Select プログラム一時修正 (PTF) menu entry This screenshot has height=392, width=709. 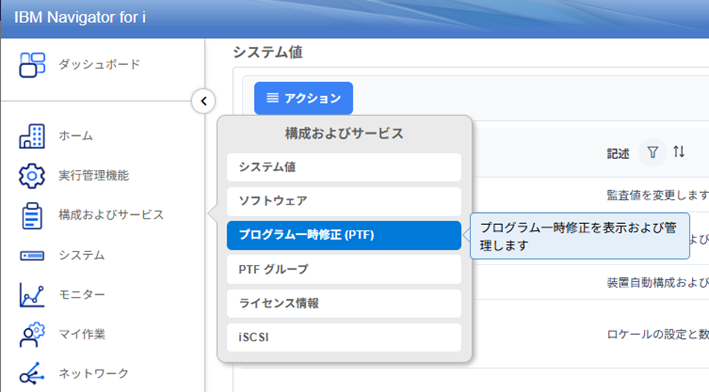tap(344, 235)
